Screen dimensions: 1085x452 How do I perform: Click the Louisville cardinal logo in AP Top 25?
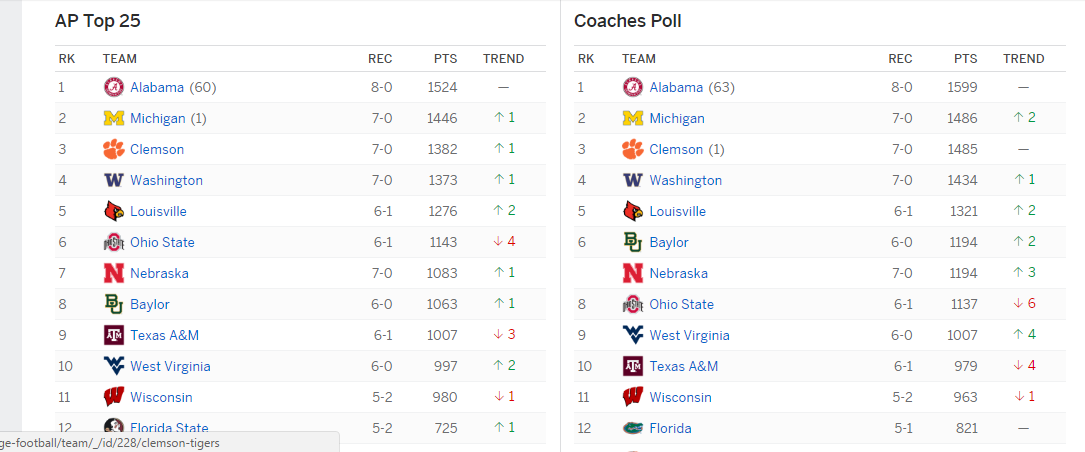point(113,211)
